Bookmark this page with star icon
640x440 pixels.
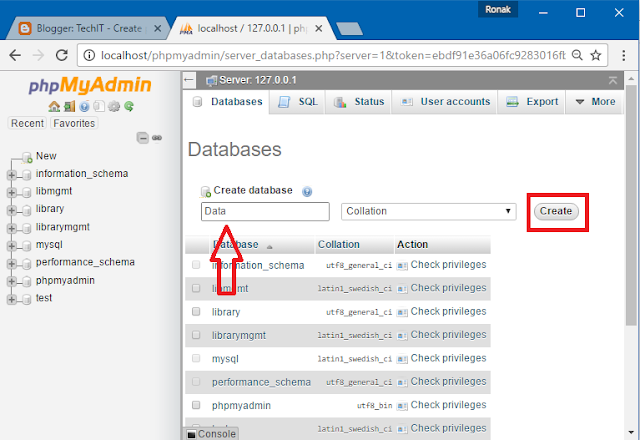tap(596, 55)
